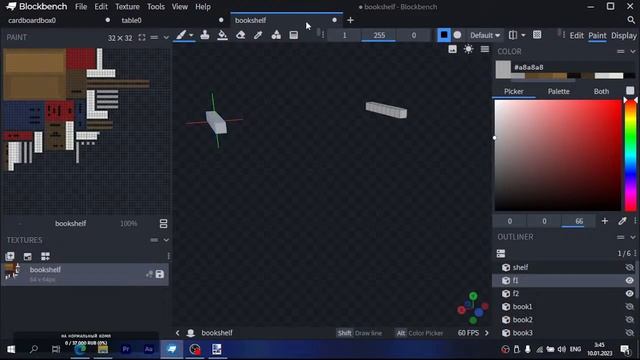Select the Draw Shape tool
Viewport: 640px width, 360px height.
pyautogui.click(x=276, y=35)
